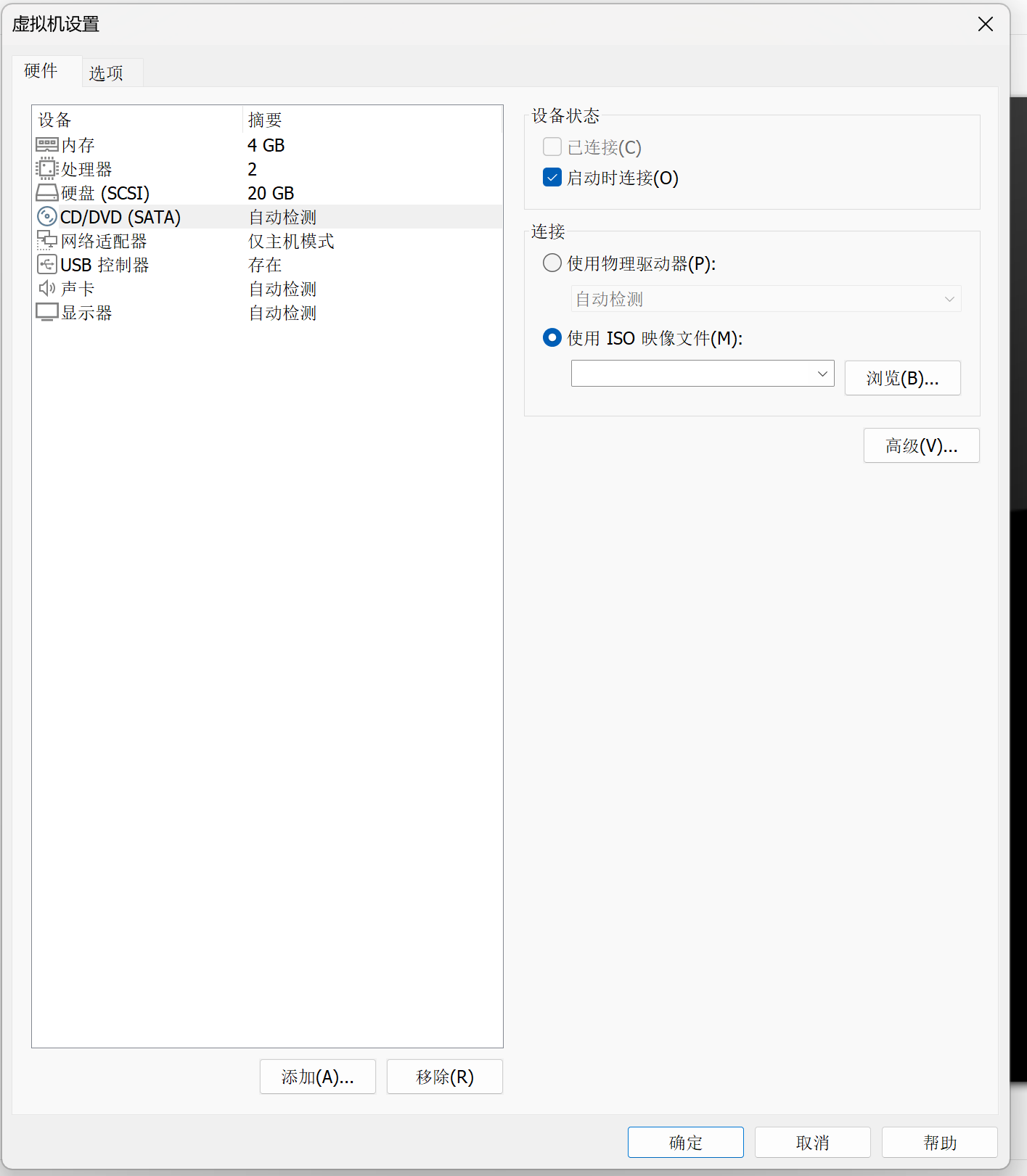Select the 内存 label in the device list
The image size is (1027, 1176).
click(x=78, y=145)
